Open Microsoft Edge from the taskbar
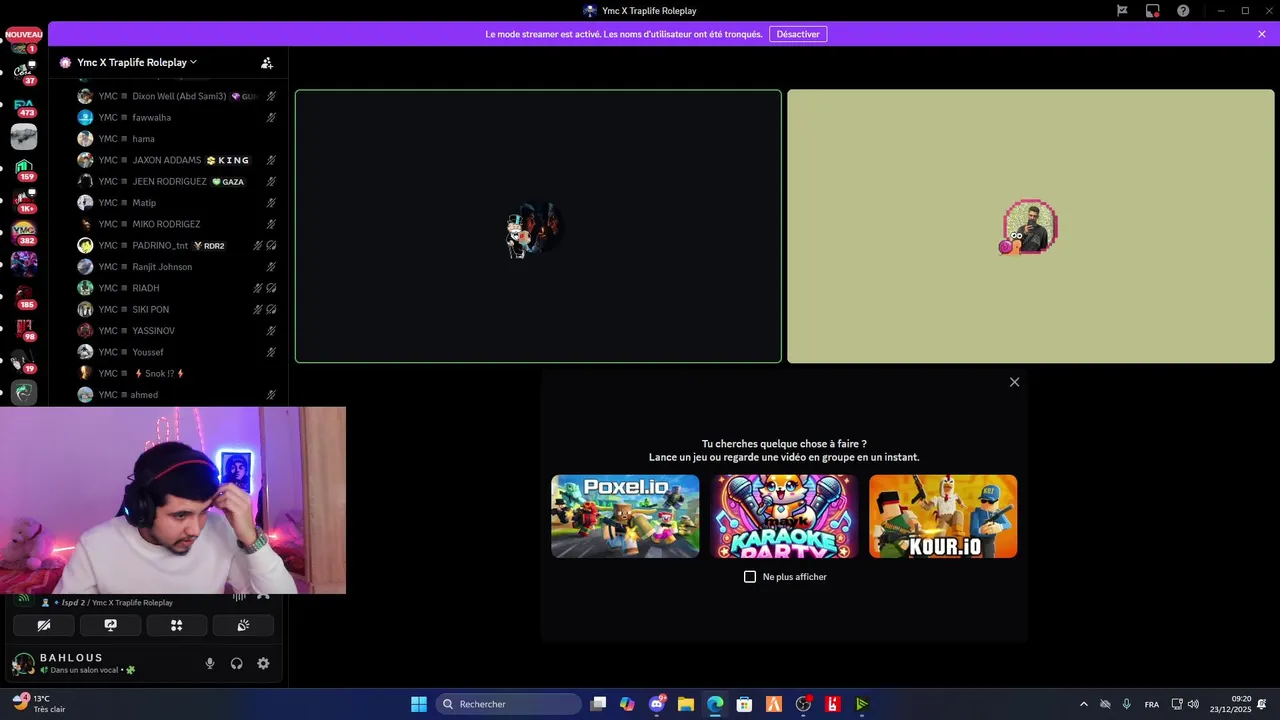 [715, 704]
